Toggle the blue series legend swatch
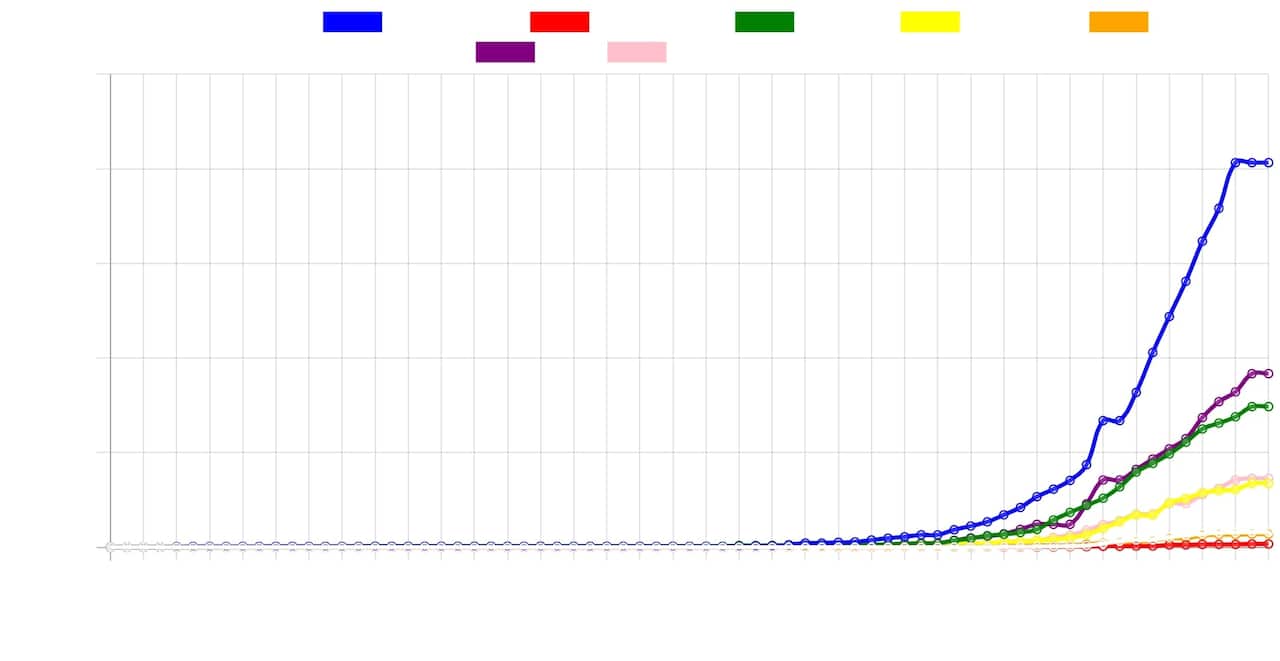Screen dimensions: 1280x661 point(352,22)
